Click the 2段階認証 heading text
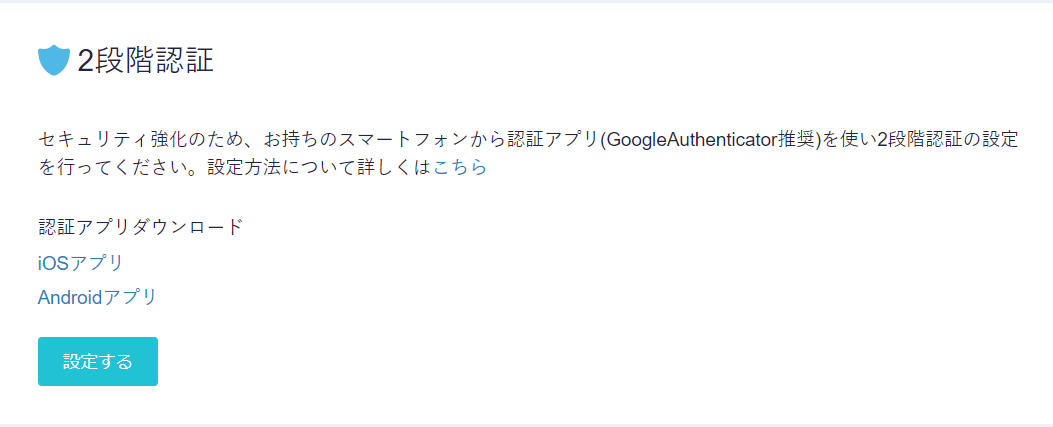The height and width of the screenshot is (427, 1053). coord(146,60)
